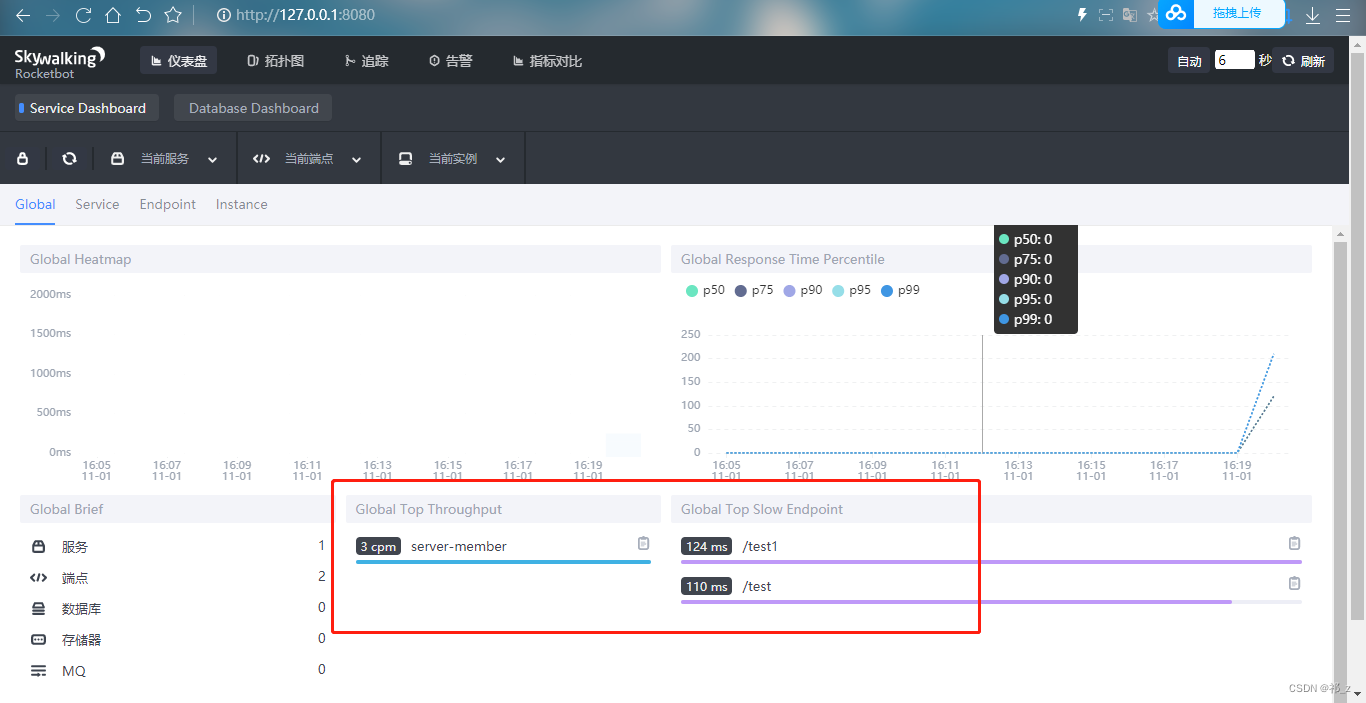Click the 110 ms latency badge
This screenshot has height=703, width=1366.
tap(707, 586)
